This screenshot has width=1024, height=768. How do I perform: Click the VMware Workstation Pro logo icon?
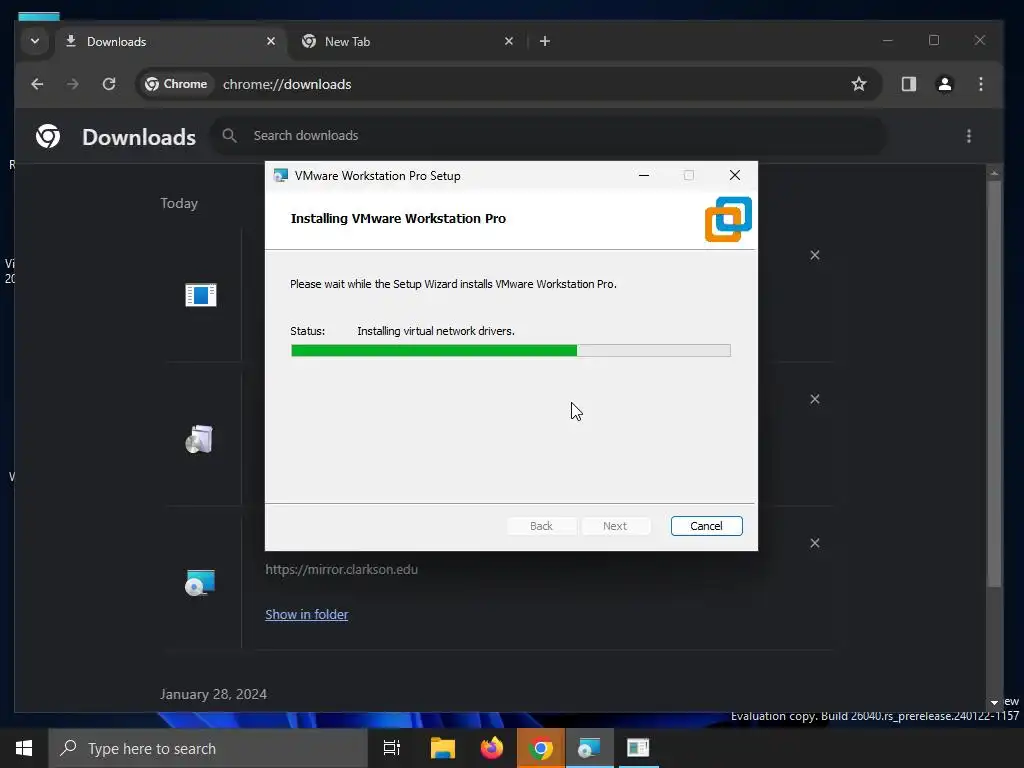click(728, 219)
